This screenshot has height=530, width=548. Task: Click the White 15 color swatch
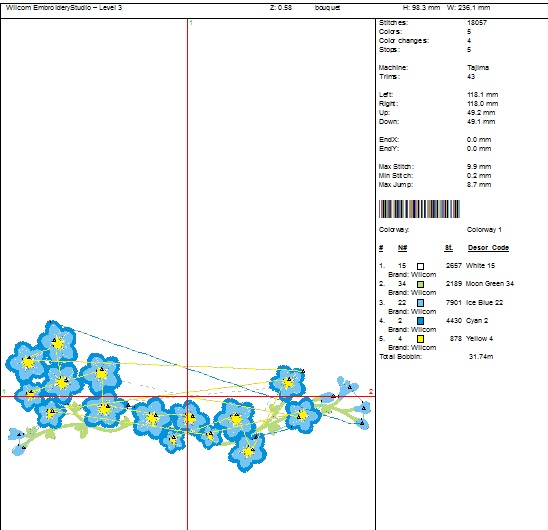coord(420,266)
